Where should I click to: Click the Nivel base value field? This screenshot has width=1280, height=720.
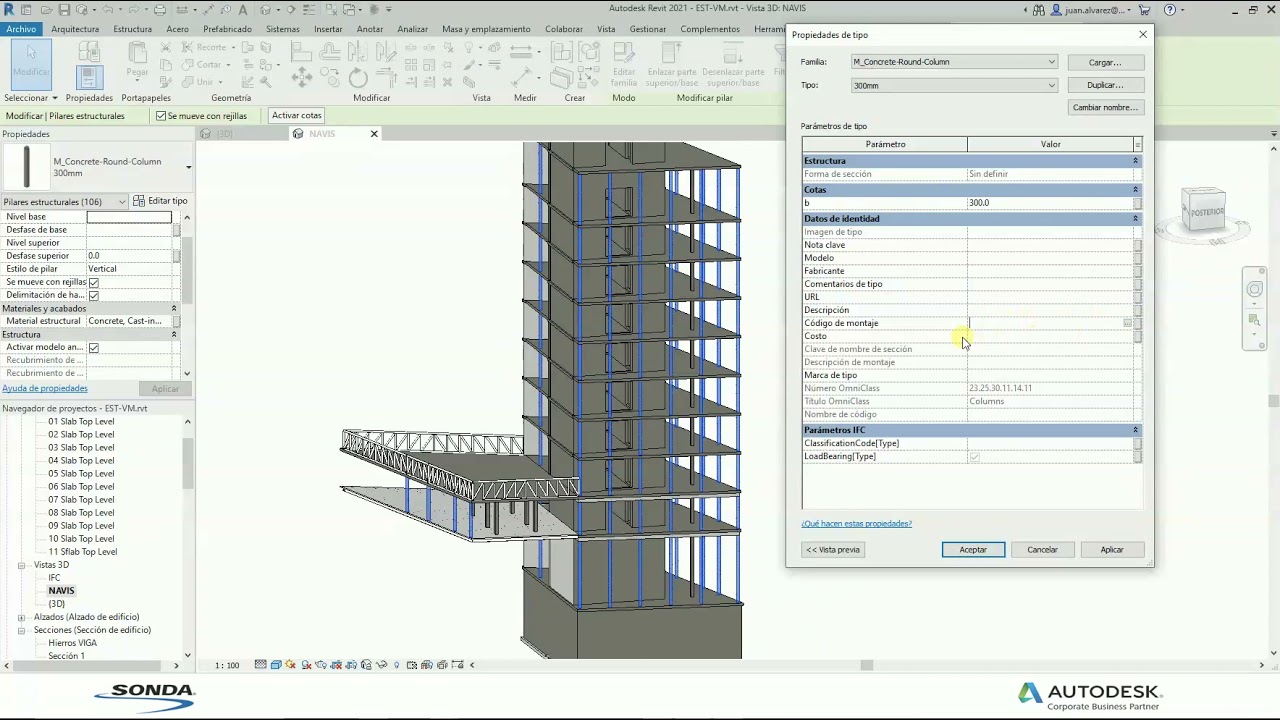point(129,217)
